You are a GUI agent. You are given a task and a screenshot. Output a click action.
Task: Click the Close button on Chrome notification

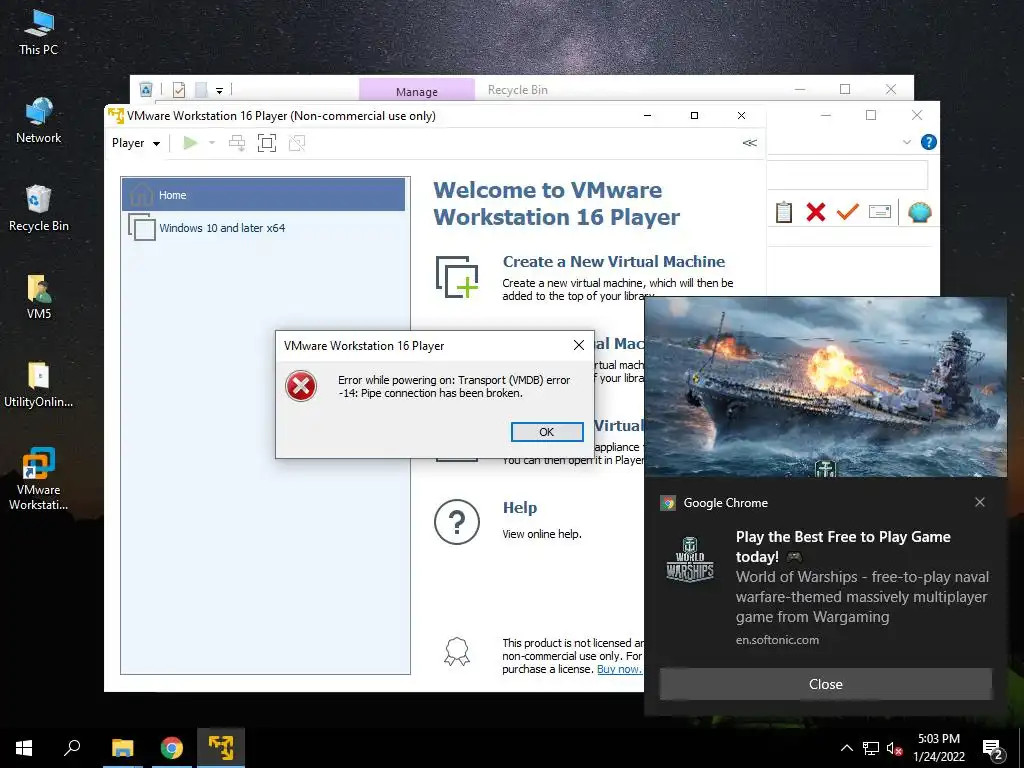pos(825,684)
